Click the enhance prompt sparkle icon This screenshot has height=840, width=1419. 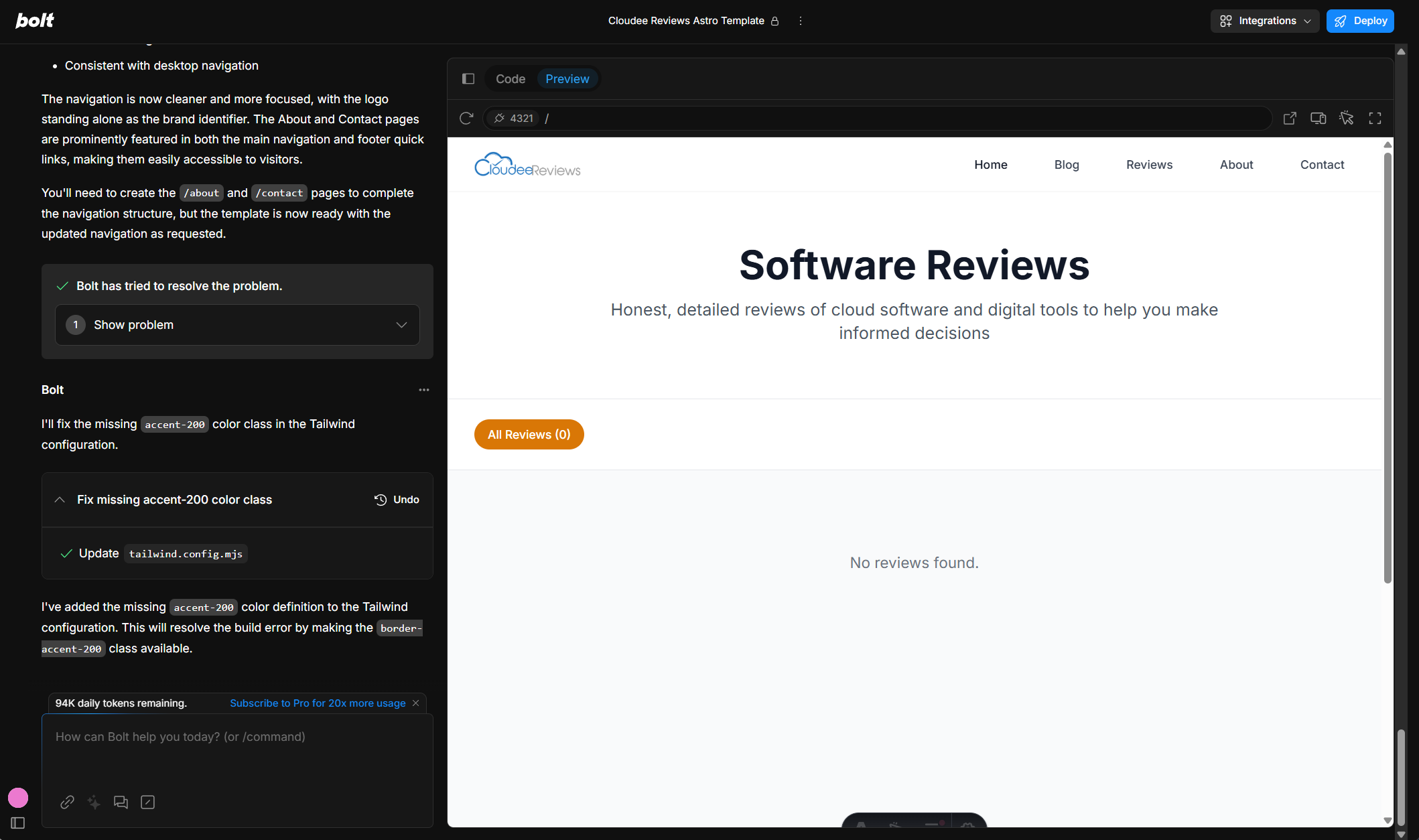click(x=94, y=802)
